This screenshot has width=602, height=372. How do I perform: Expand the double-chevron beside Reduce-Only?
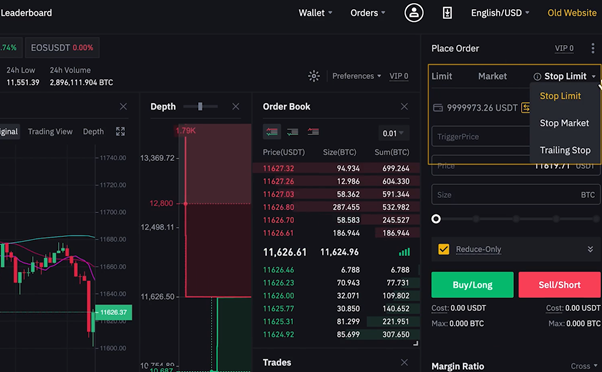tap(590, 250)
